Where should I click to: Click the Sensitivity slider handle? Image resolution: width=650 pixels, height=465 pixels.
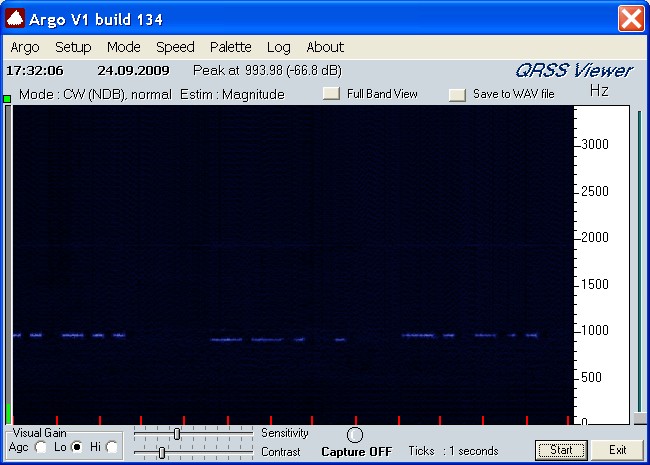coord(177,434)
